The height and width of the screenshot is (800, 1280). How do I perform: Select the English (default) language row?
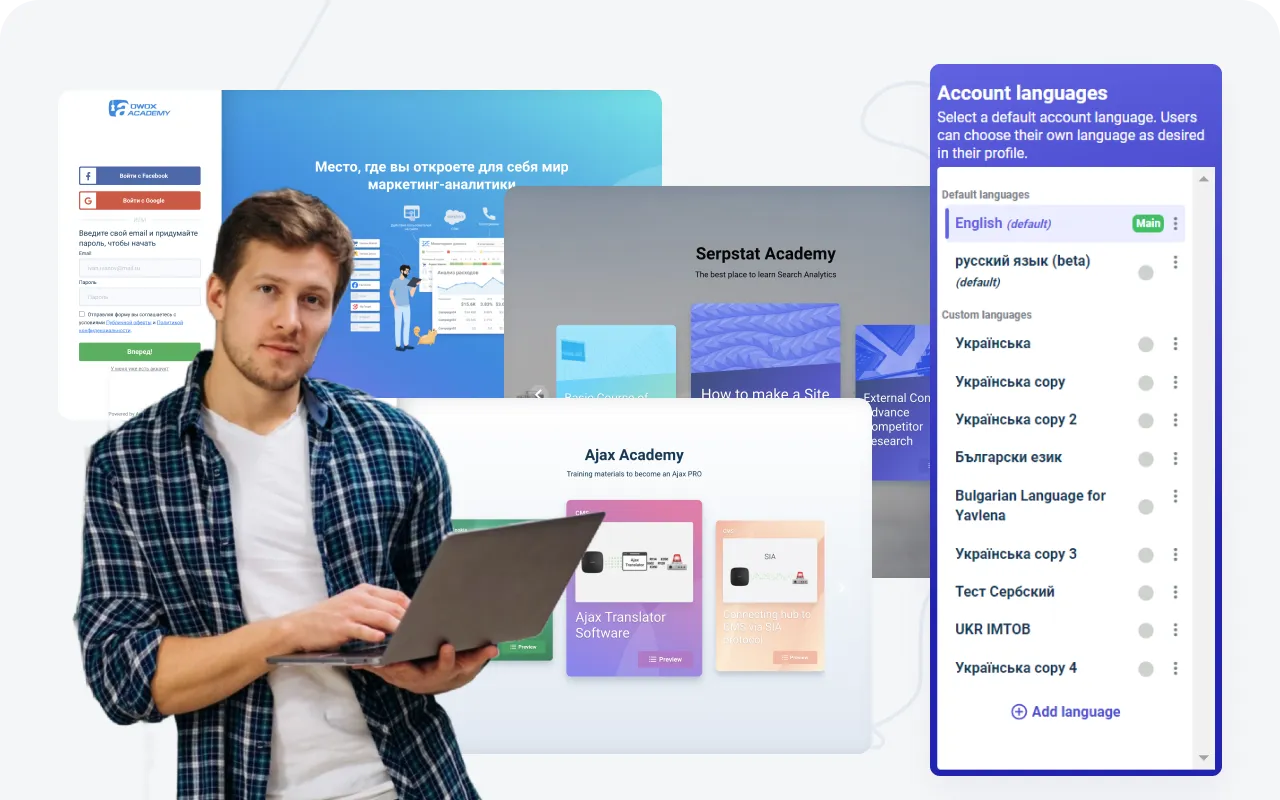[1065, 223]
